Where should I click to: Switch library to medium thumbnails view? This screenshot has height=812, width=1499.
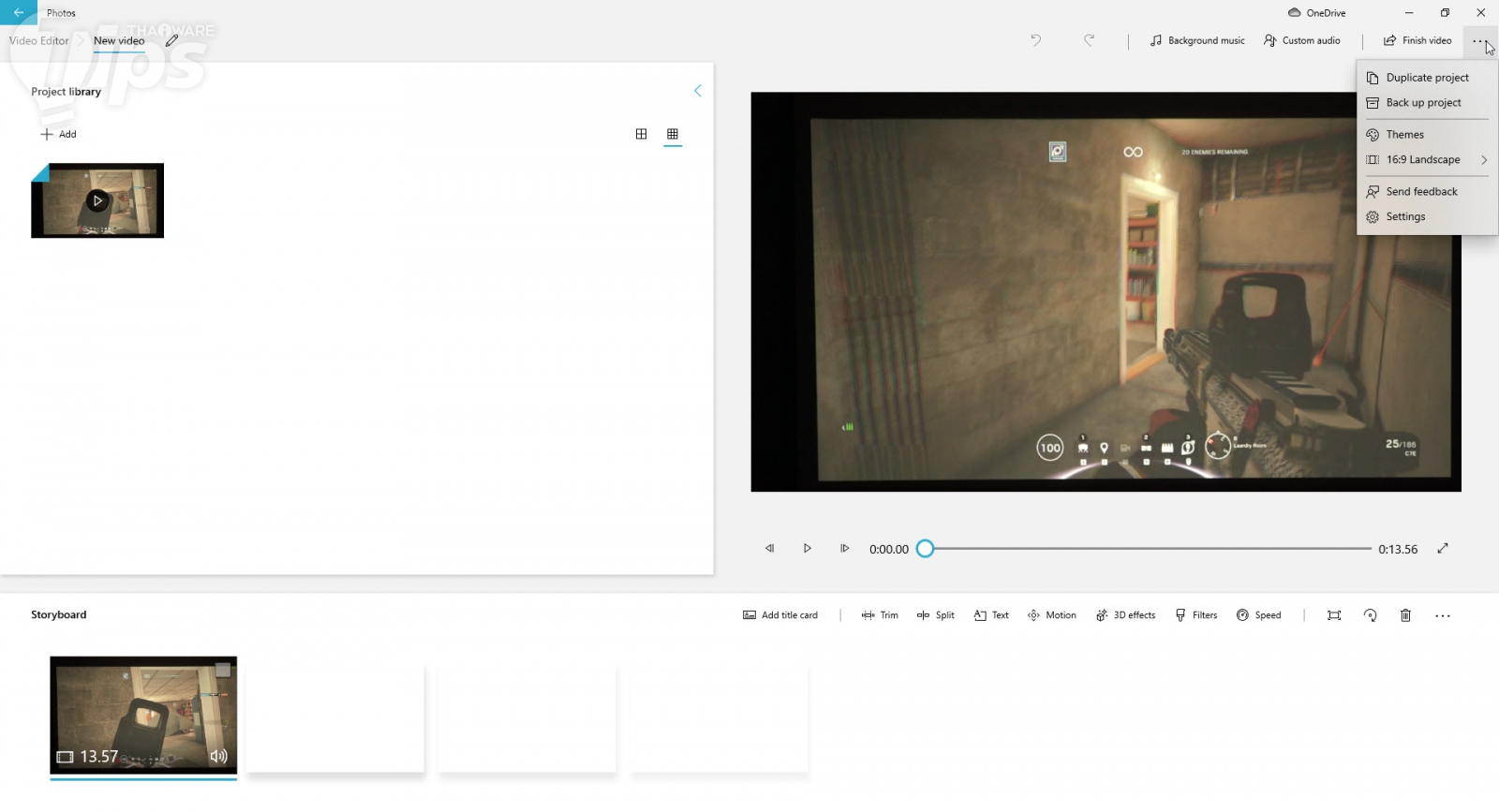coord(641,134)
